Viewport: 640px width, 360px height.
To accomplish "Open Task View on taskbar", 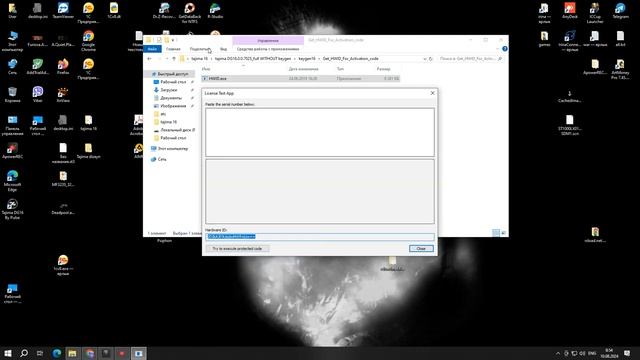I will pyautogui.click(x=40, y=353).
